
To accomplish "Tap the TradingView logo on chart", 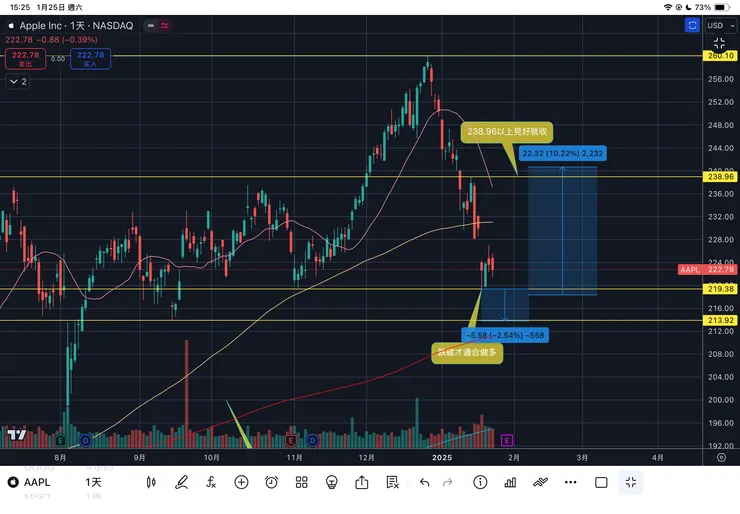I will pos(16,434).
